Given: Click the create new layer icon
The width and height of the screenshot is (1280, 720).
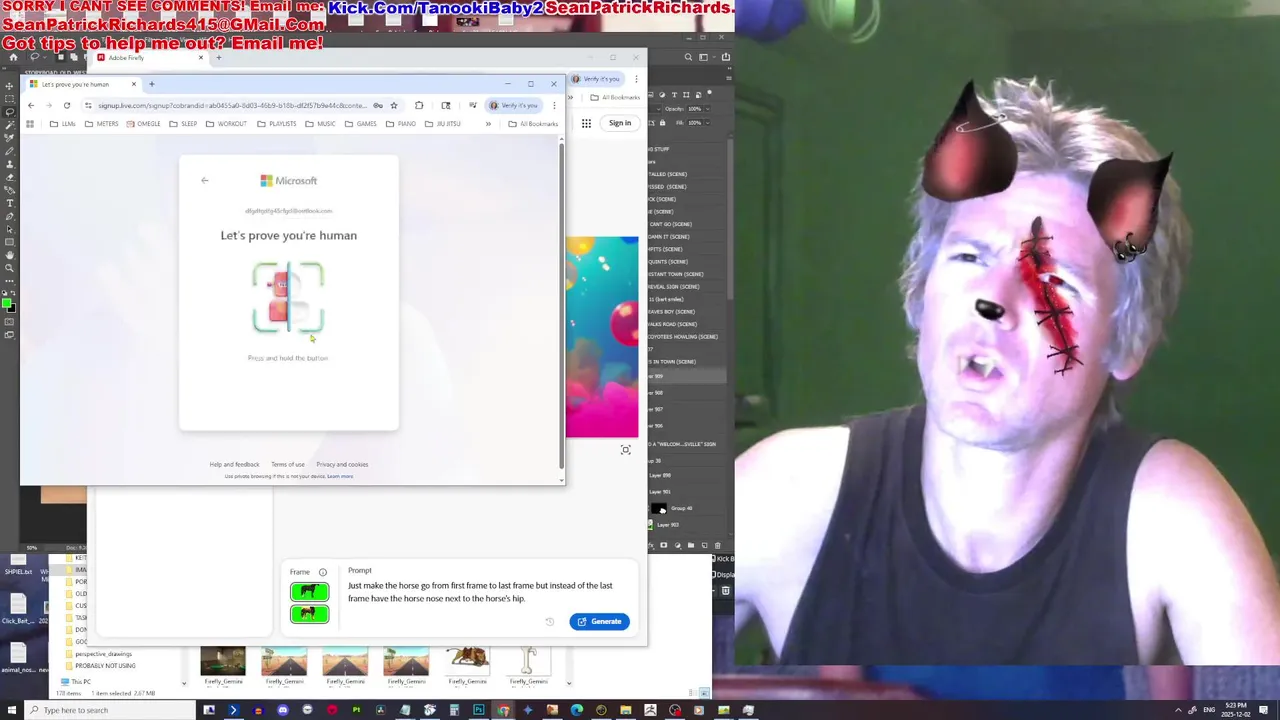Looking at the screenshot, I should click(x=704, y=545).
